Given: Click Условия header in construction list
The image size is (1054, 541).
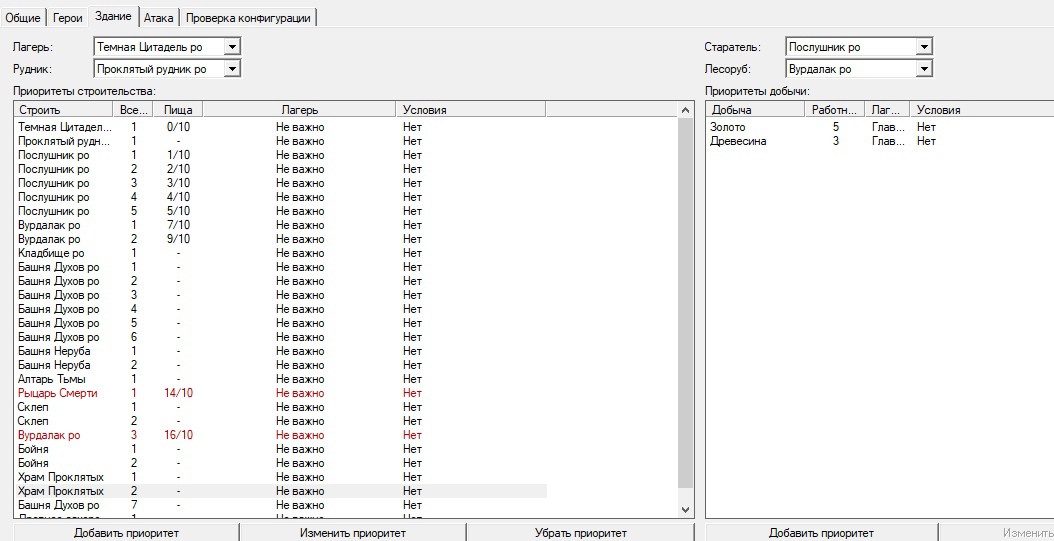Looking at the screenshot, I should click(x=471, y=110).
